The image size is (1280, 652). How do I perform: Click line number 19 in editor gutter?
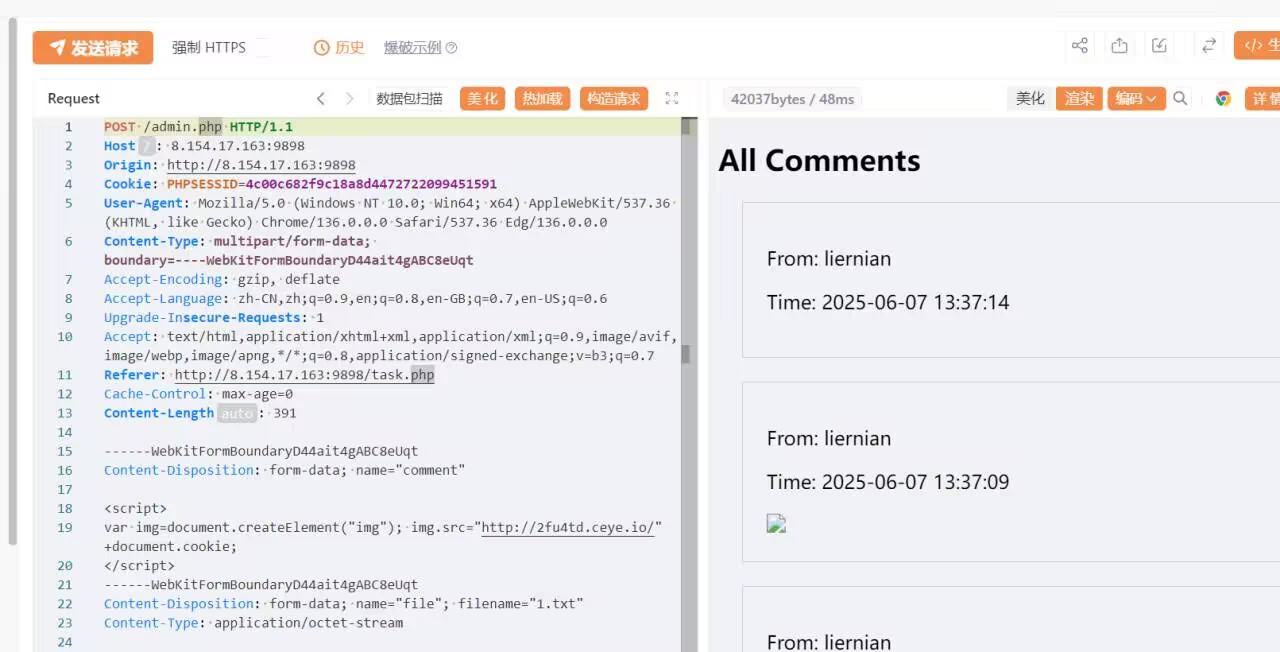click(x=65, y=528)
